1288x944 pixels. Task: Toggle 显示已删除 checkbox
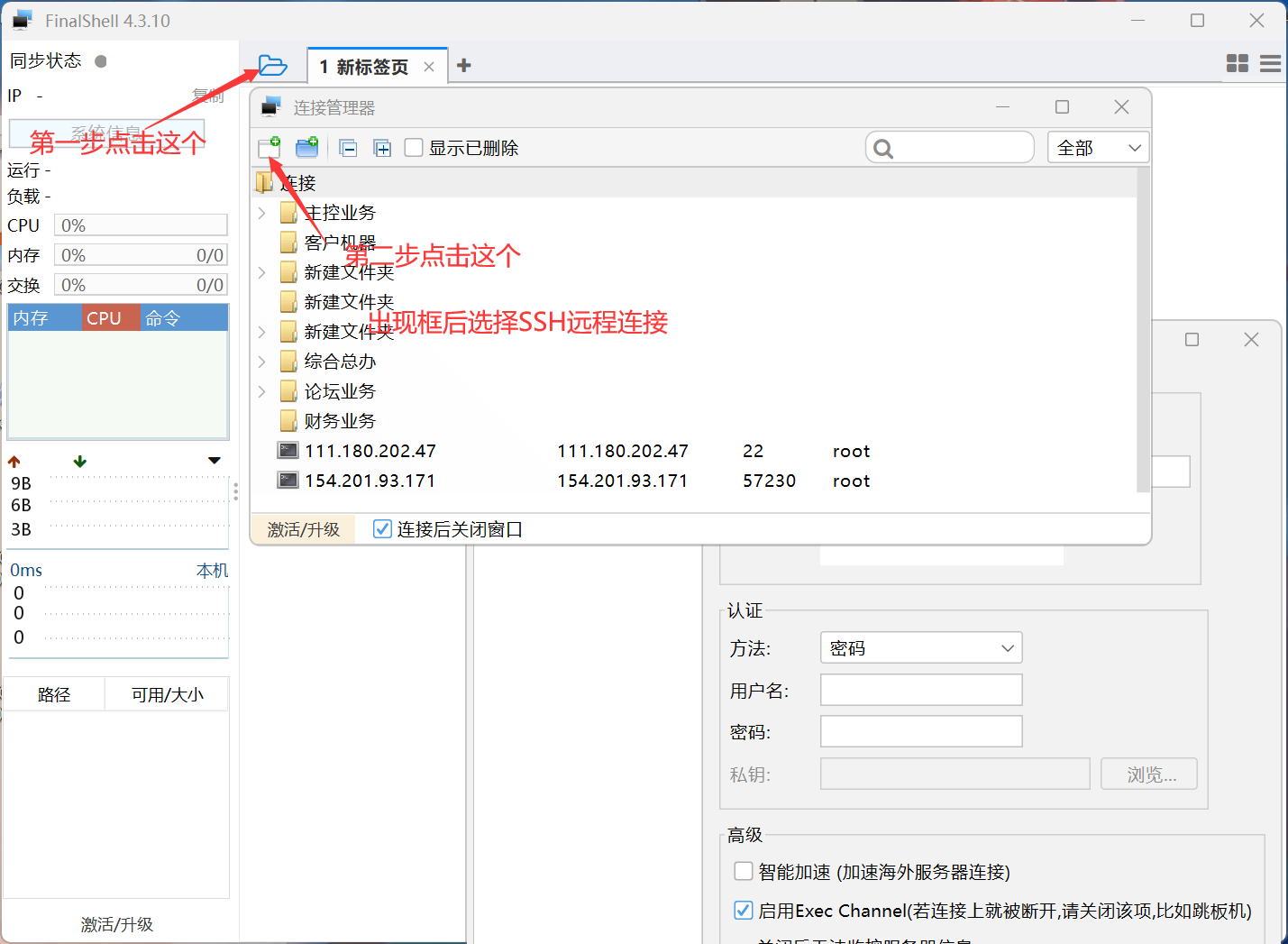(414, 147)
